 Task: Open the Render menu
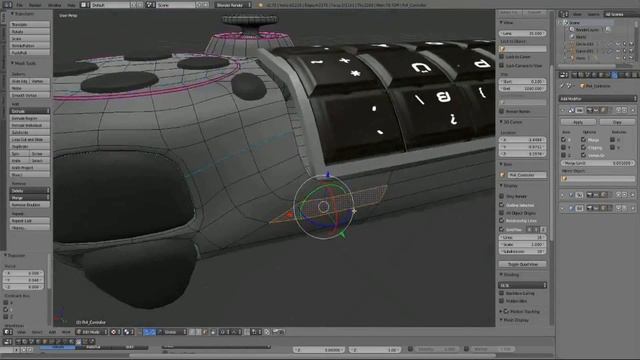tap(35, 5)
